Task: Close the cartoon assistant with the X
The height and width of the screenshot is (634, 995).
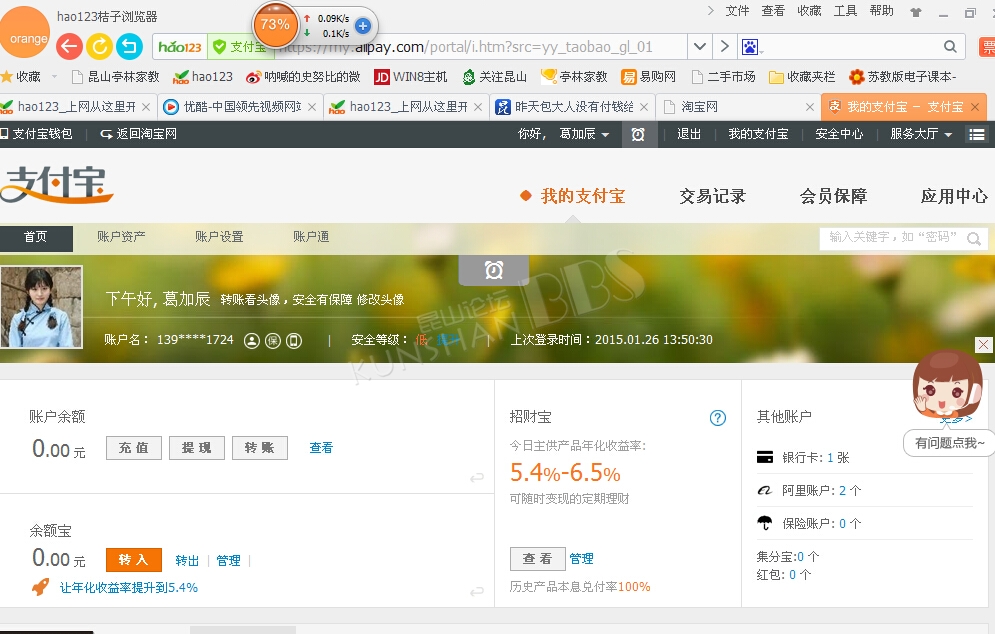Action: 983,345
